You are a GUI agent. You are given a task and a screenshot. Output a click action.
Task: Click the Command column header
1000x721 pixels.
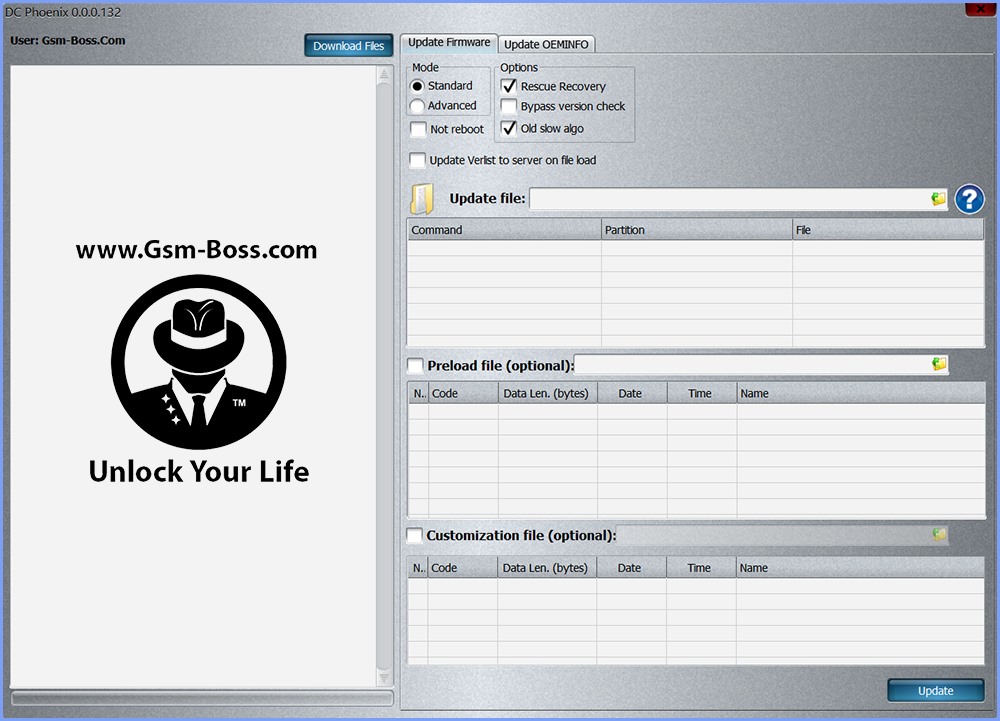(504, 230)
